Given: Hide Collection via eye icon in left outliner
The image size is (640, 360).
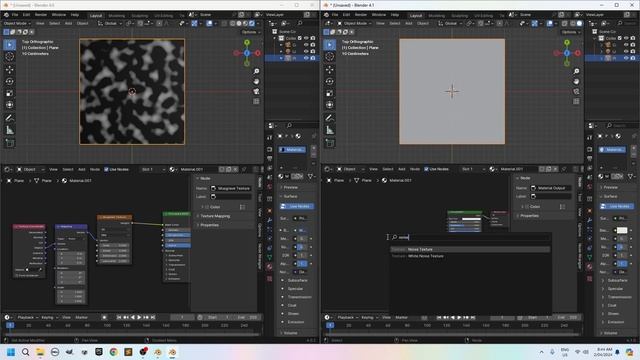Looking at the screenshot, I should [x=306, y=38].
